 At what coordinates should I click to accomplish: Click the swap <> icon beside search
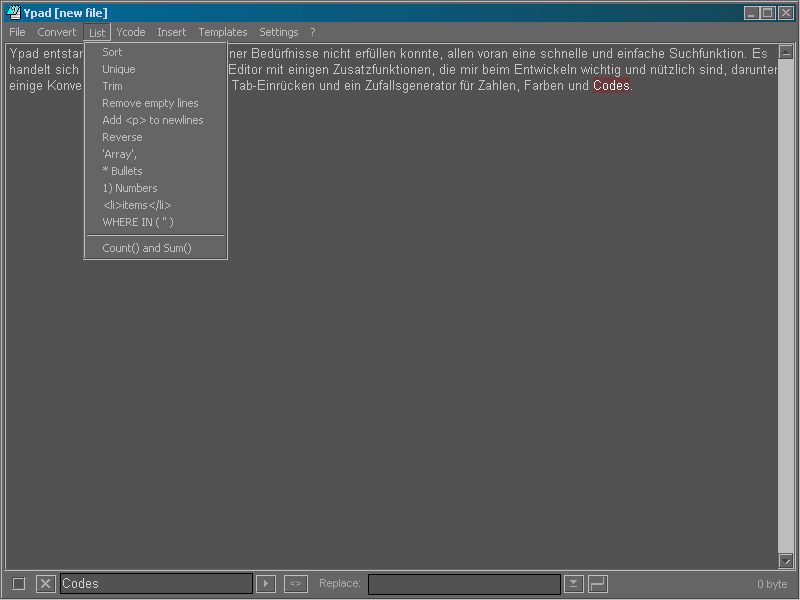[295, 584]
